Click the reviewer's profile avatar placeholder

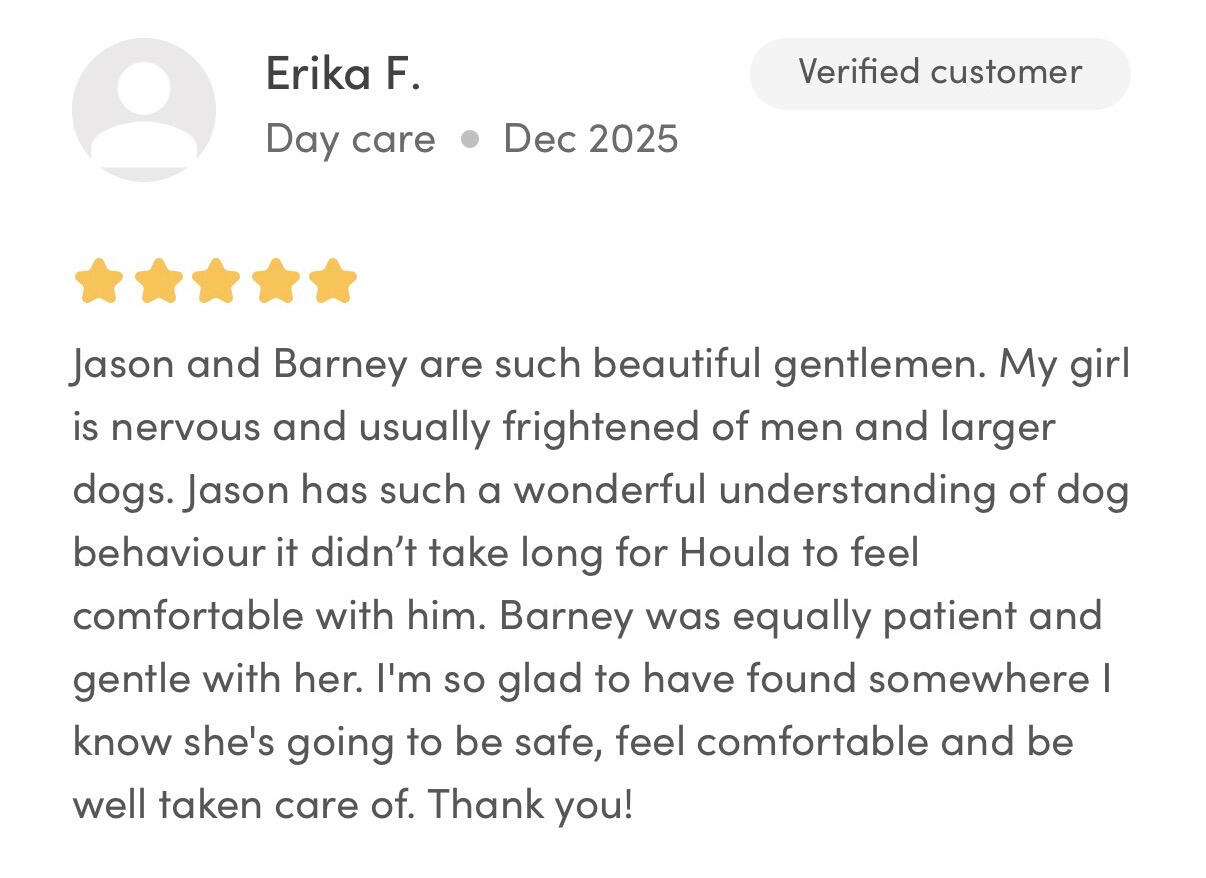tap(143, 110)
